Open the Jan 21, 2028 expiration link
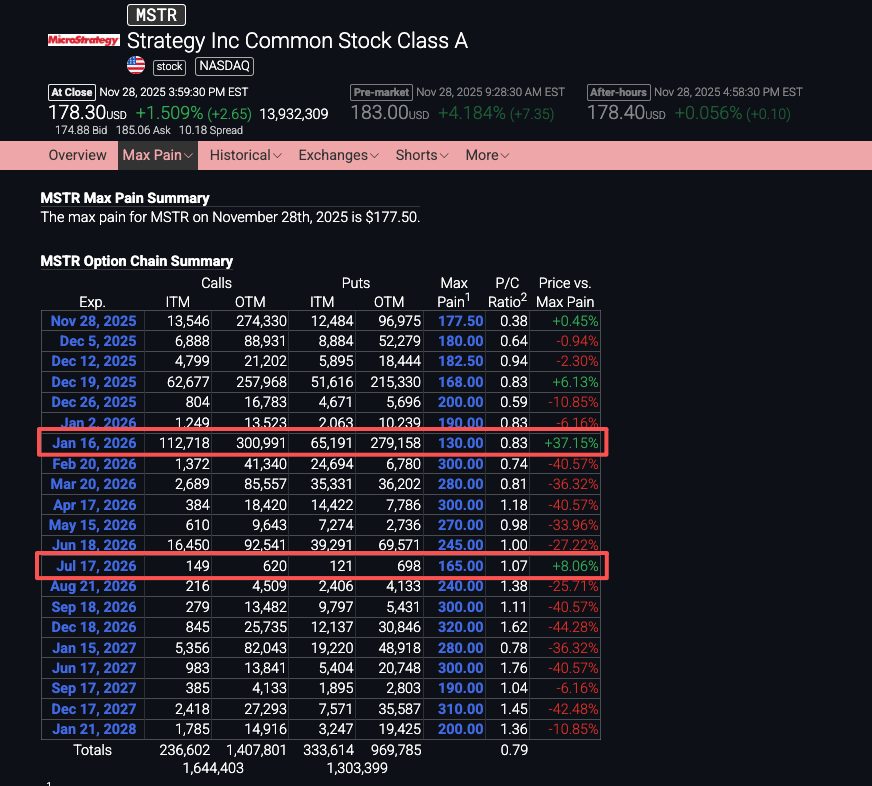The height and width of the screenshot is (786, 872). click(94, 729)
